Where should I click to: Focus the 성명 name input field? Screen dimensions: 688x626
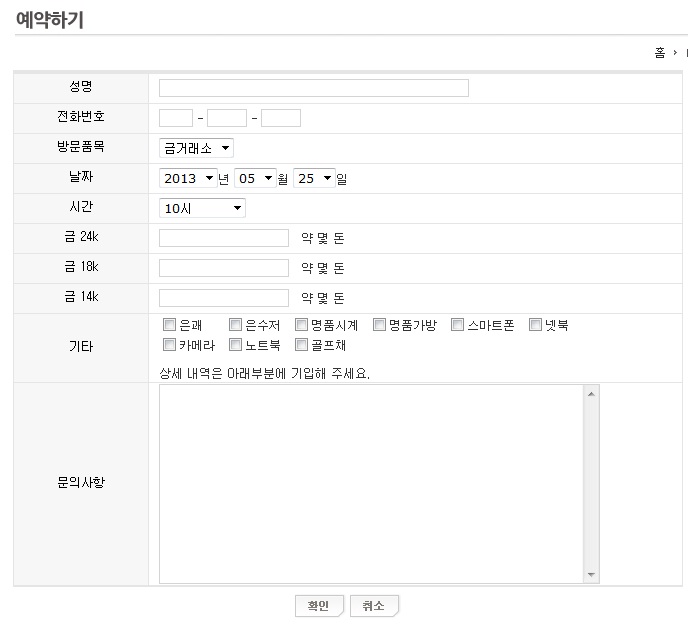click(313, 88)
